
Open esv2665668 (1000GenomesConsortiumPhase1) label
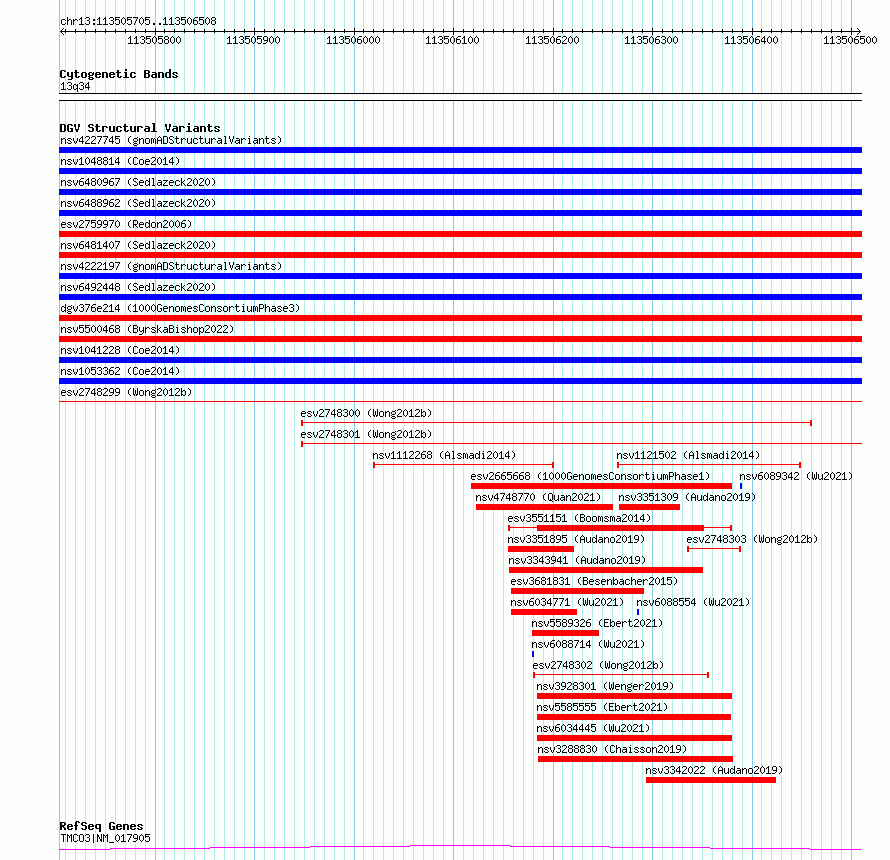590,476
